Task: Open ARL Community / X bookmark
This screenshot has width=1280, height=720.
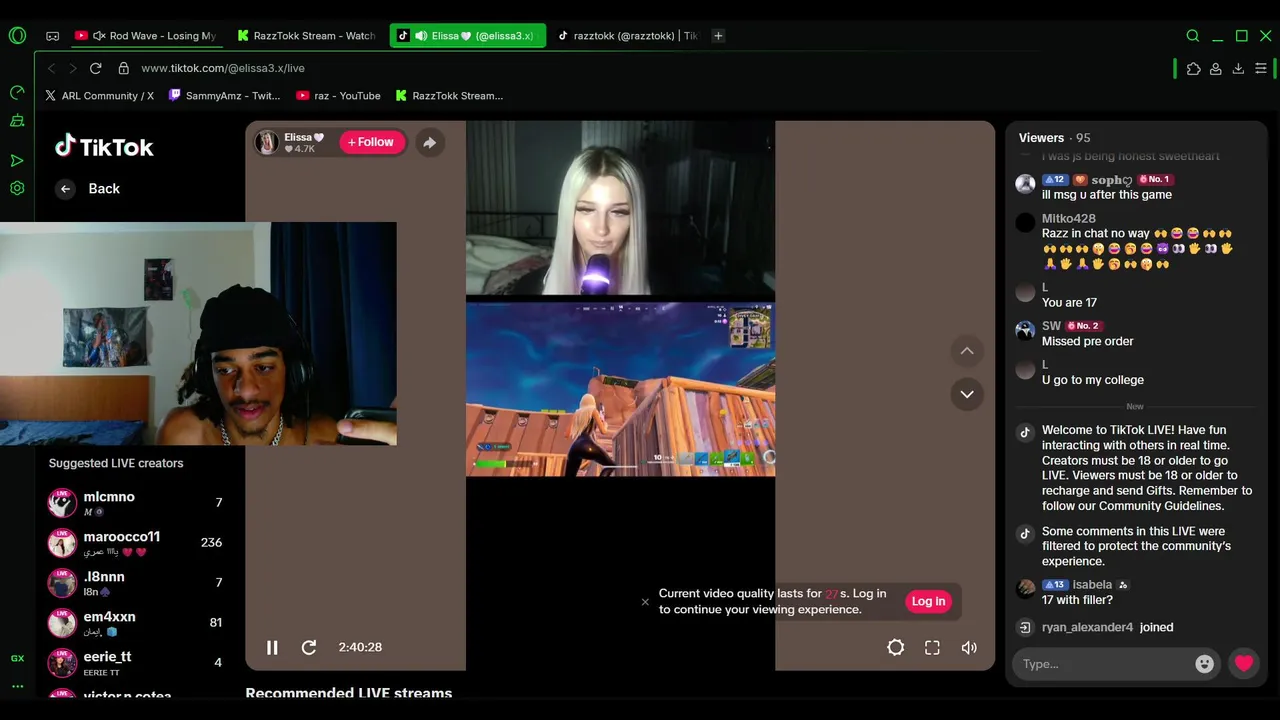Action: pos(99,96)
